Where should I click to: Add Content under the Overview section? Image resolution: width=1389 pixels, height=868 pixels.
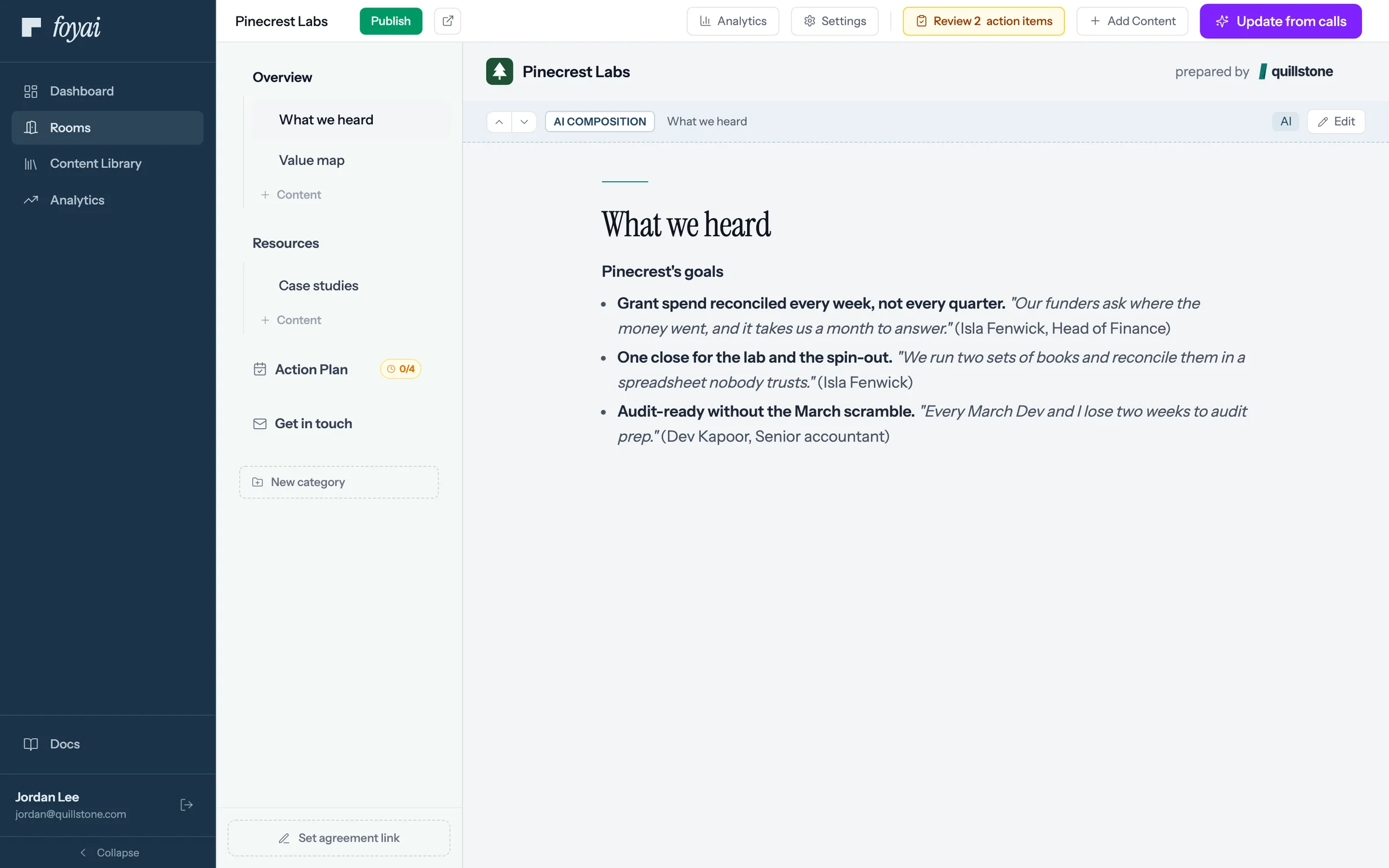(x=291, y=195)
